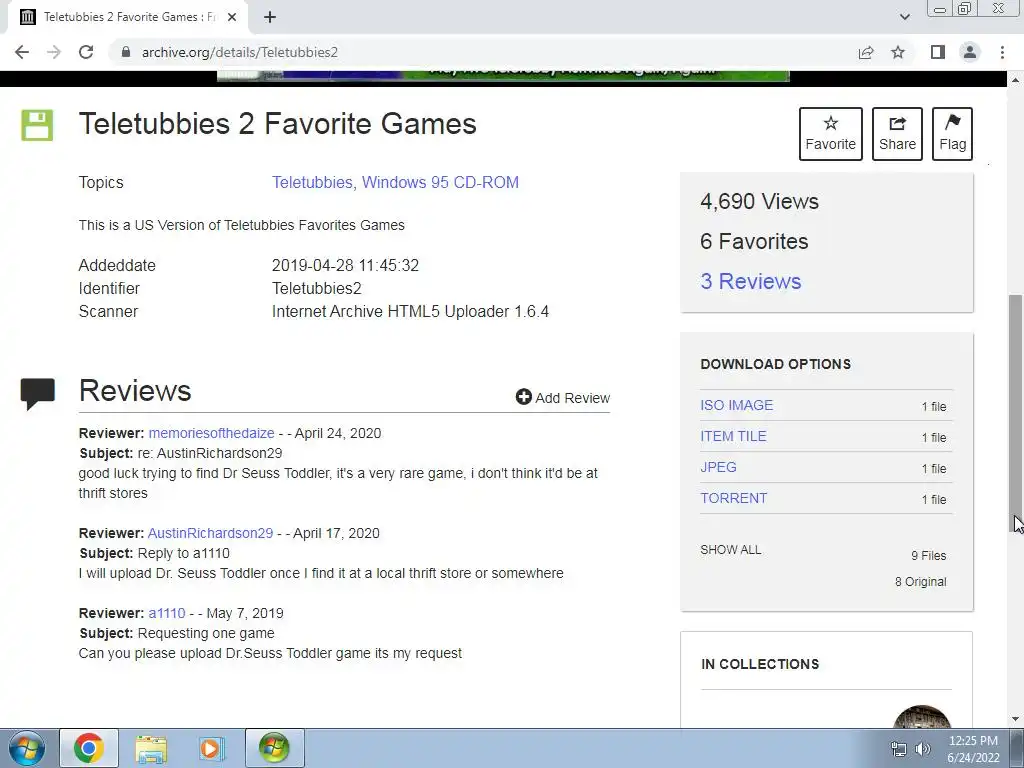Open a new tab with the plus button
The height and width of the screenshot is (768, 1024).
[x=270, y=17]
